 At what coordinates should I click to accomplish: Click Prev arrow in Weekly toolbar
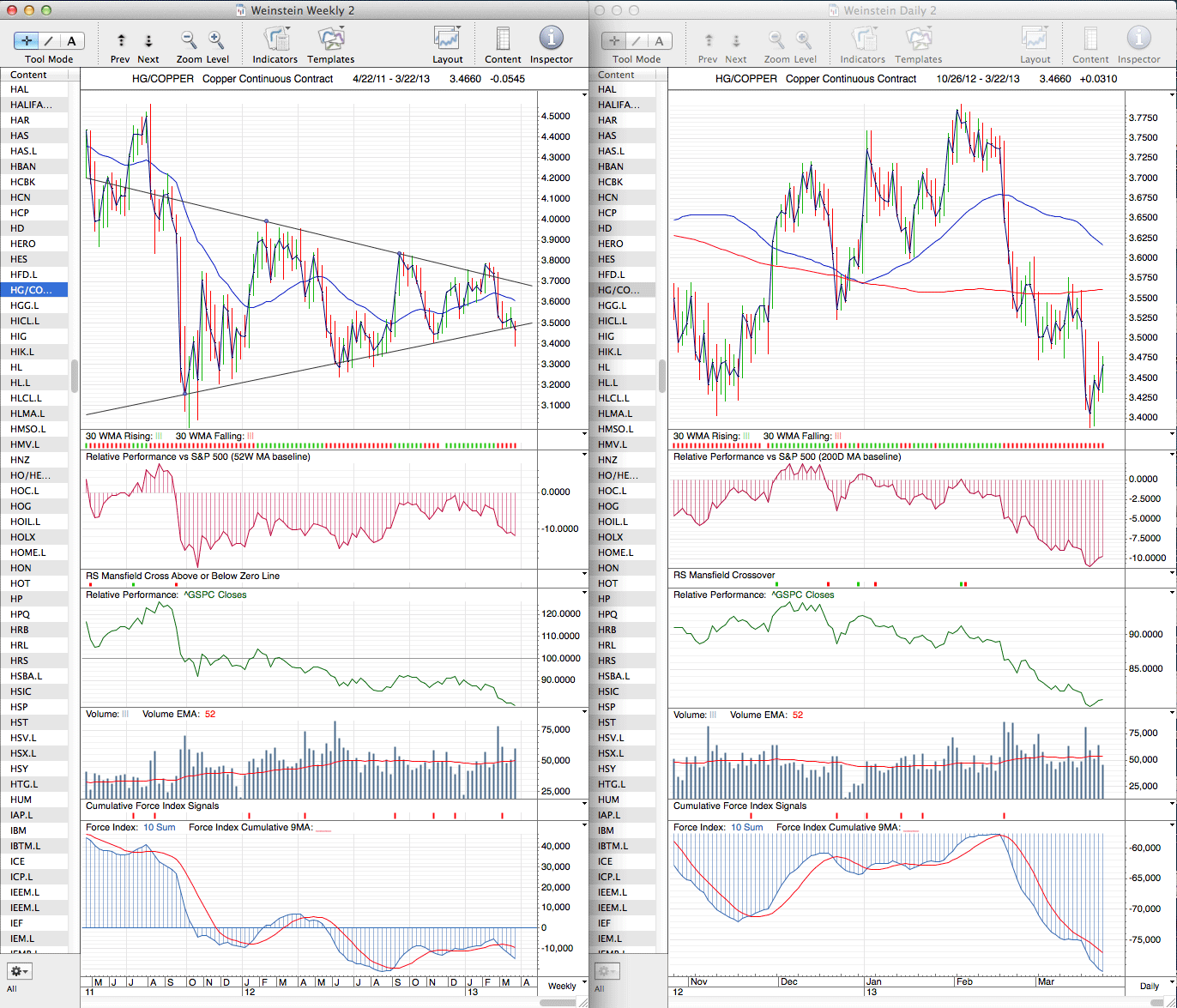(121, 40)
